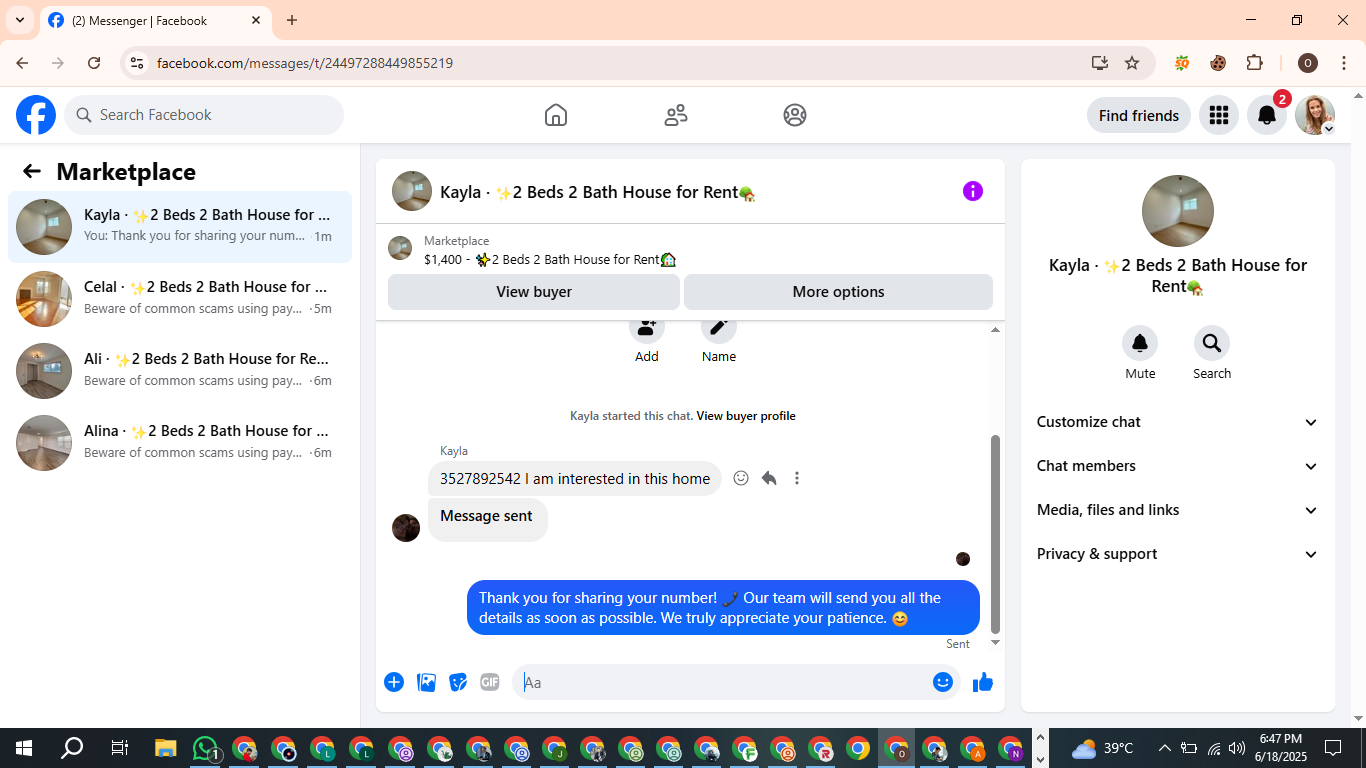Open more options for Kayla's message
This screenshot has width=1366, height=768.
pyautogui.click(x=797, y=478)
